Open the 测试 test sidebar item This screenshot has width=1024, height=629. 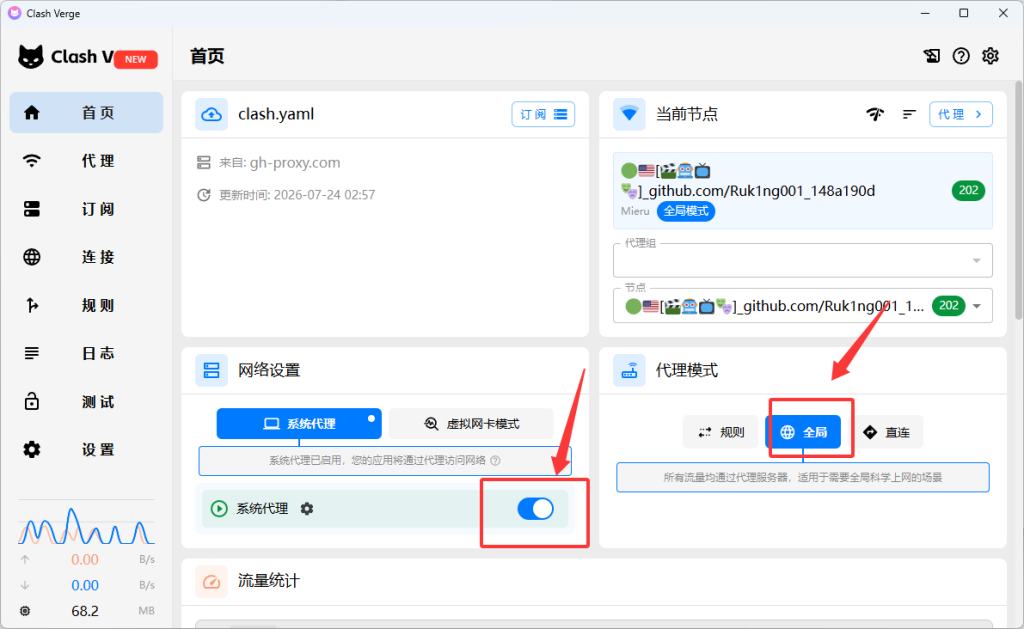(x=86, y=402)
